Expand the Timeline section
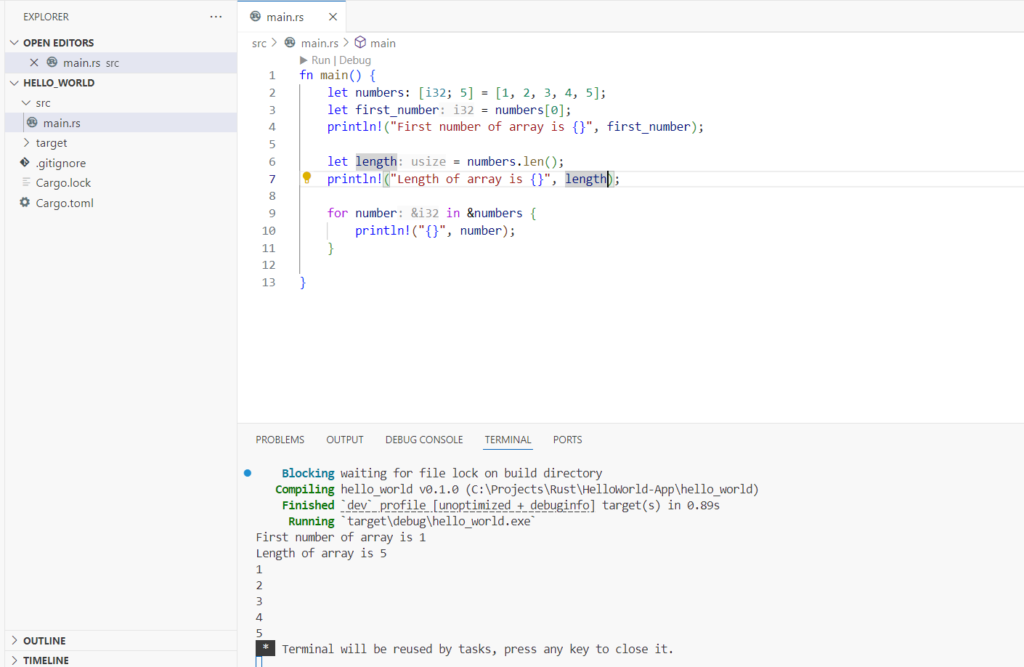 coord(14,660)
